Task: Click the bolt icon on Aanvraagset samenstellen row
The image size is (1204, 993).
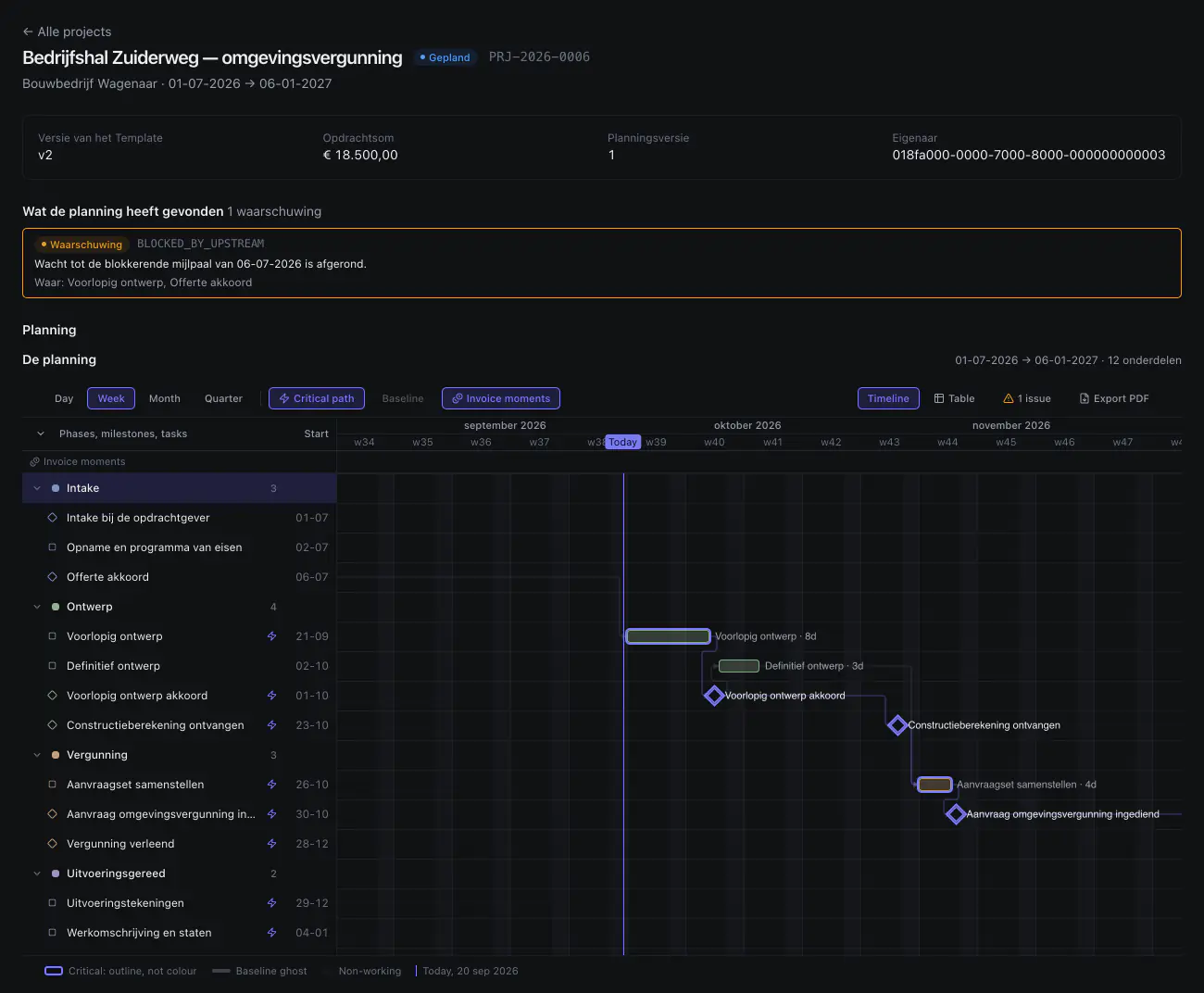Action: click(272, 785)
